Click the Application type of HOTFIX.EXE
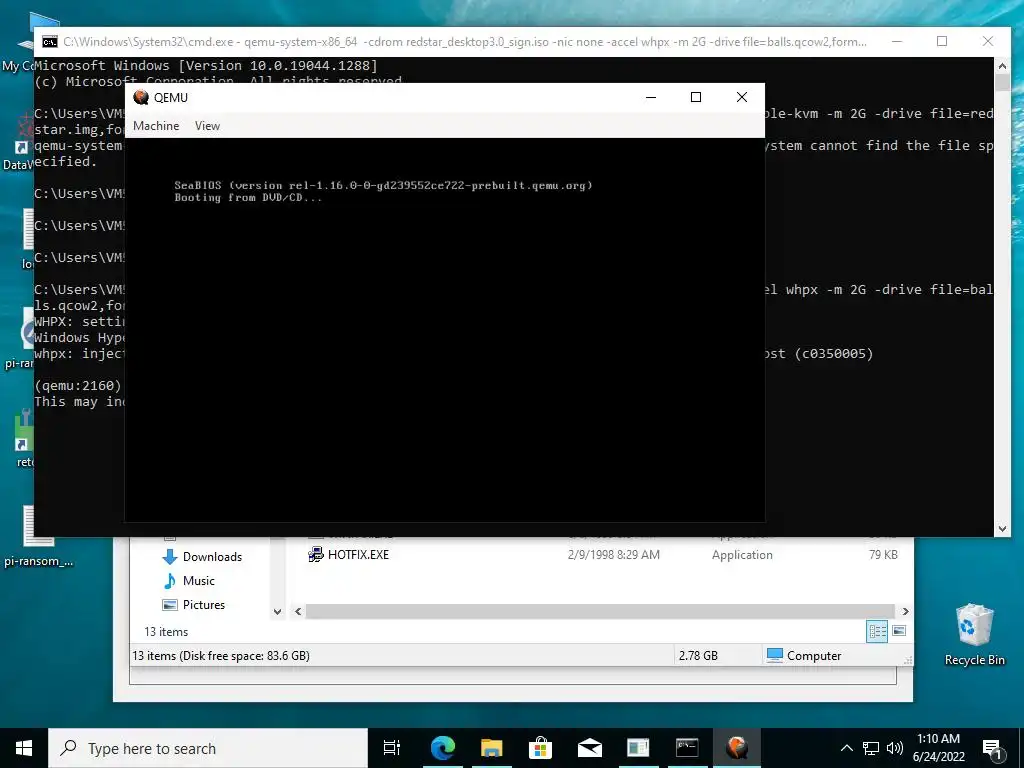 click(x=742, y=554)
